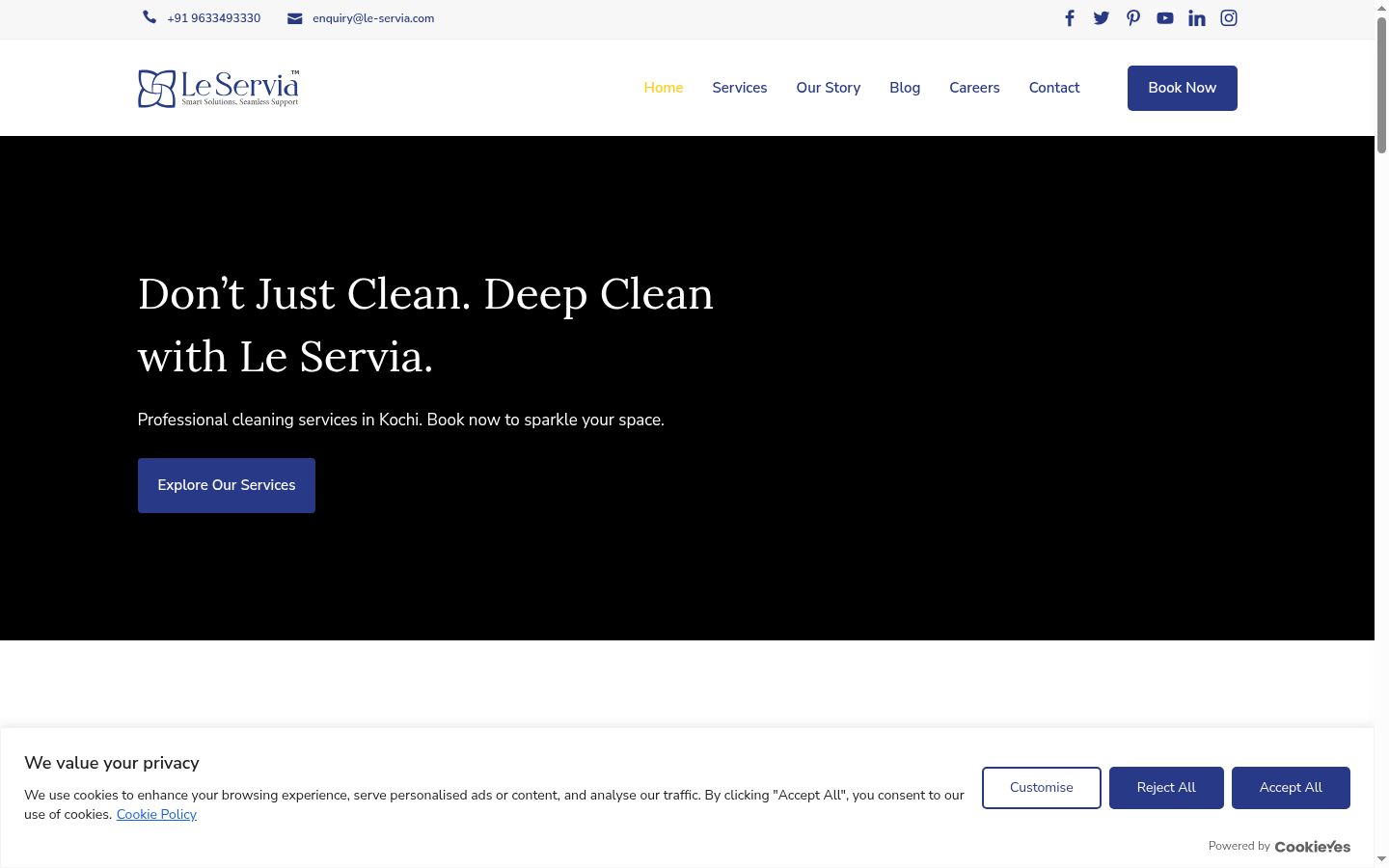
Task: Open the Facebook icon link
Action: (x=1069, y=18)
